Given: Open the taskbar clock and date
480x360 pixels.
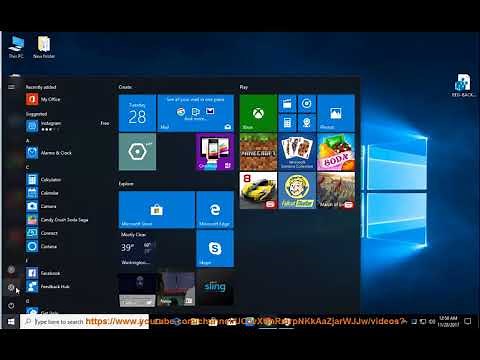Looking at the screenshot, I should 448,322.
